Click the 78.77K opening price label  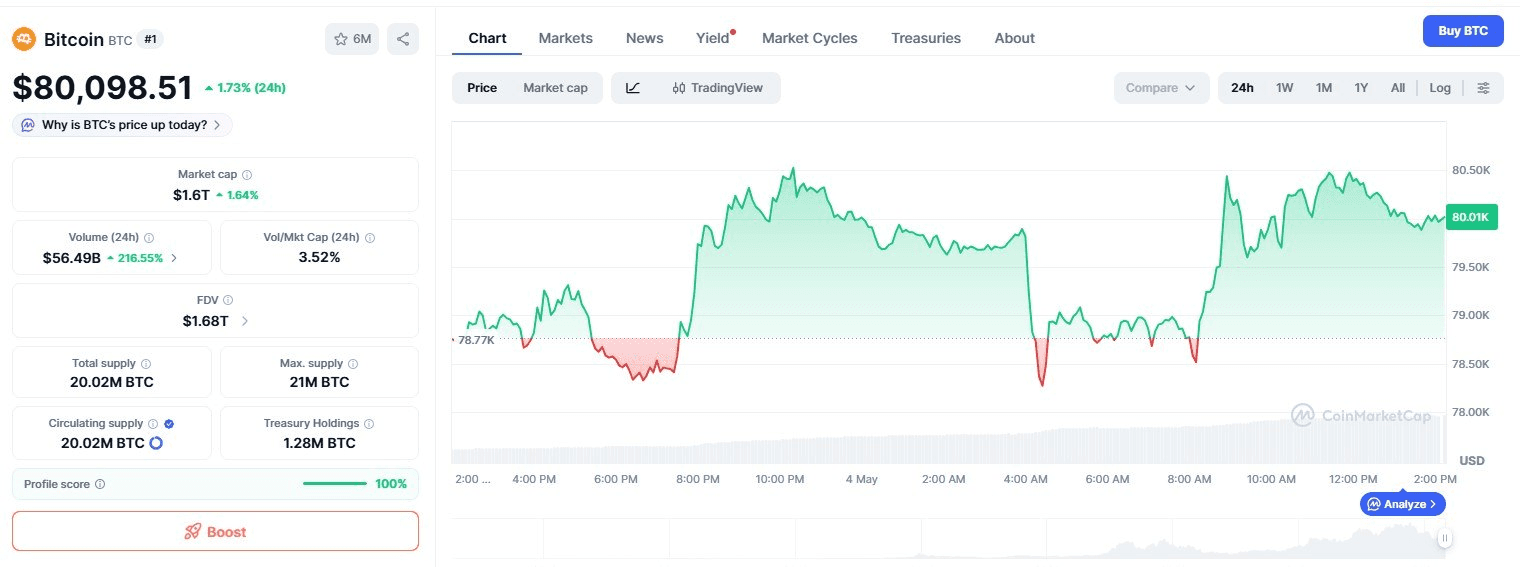[x=476, y=340]
